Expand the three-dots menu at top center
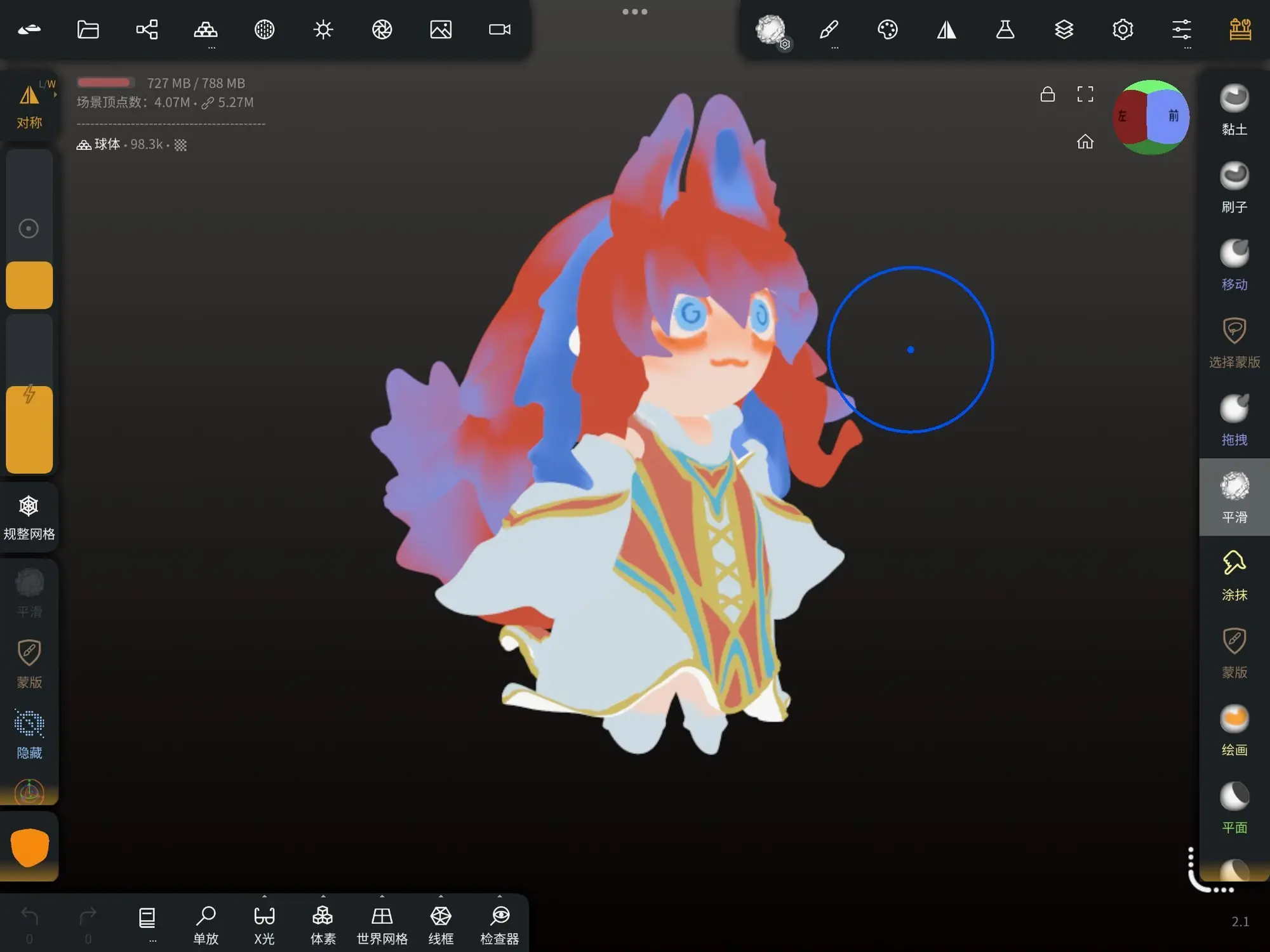 (634, 12)
